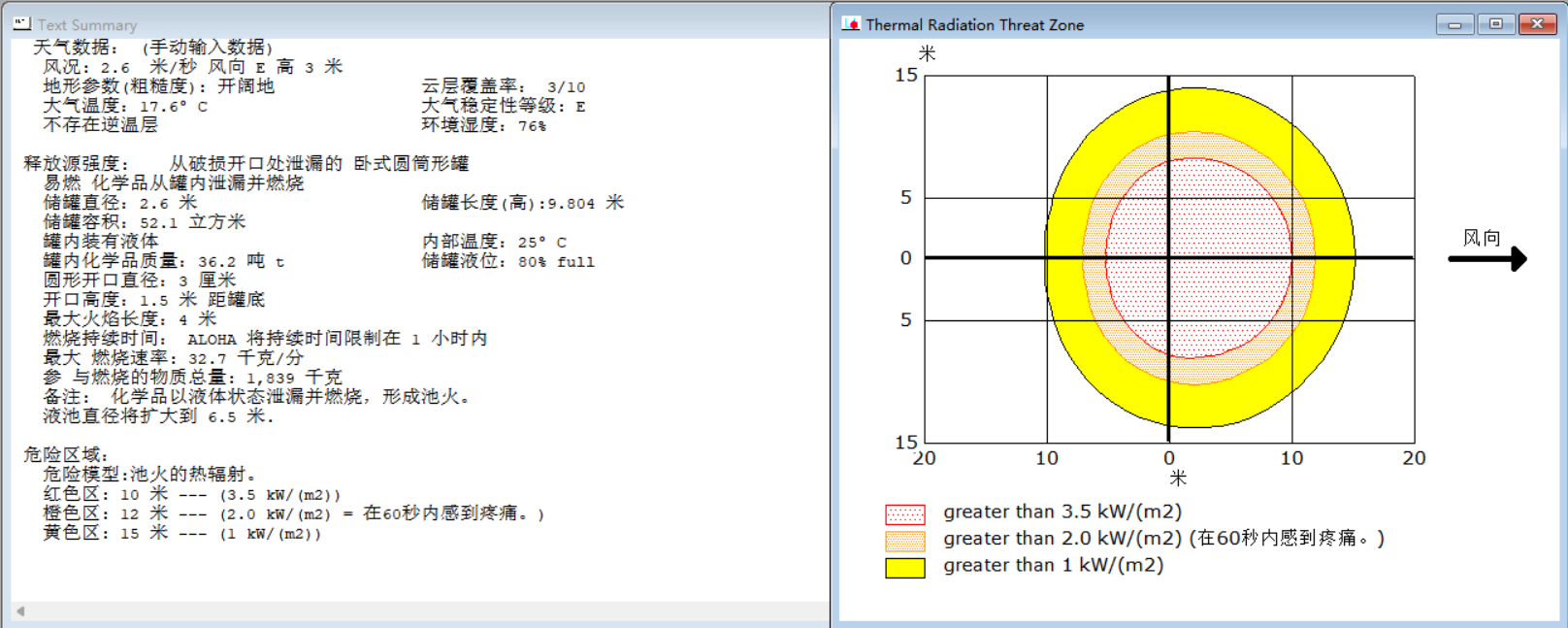Click the 天气数据 heading line
This screenshot has width=1568, height=628.
click(153, 48)
